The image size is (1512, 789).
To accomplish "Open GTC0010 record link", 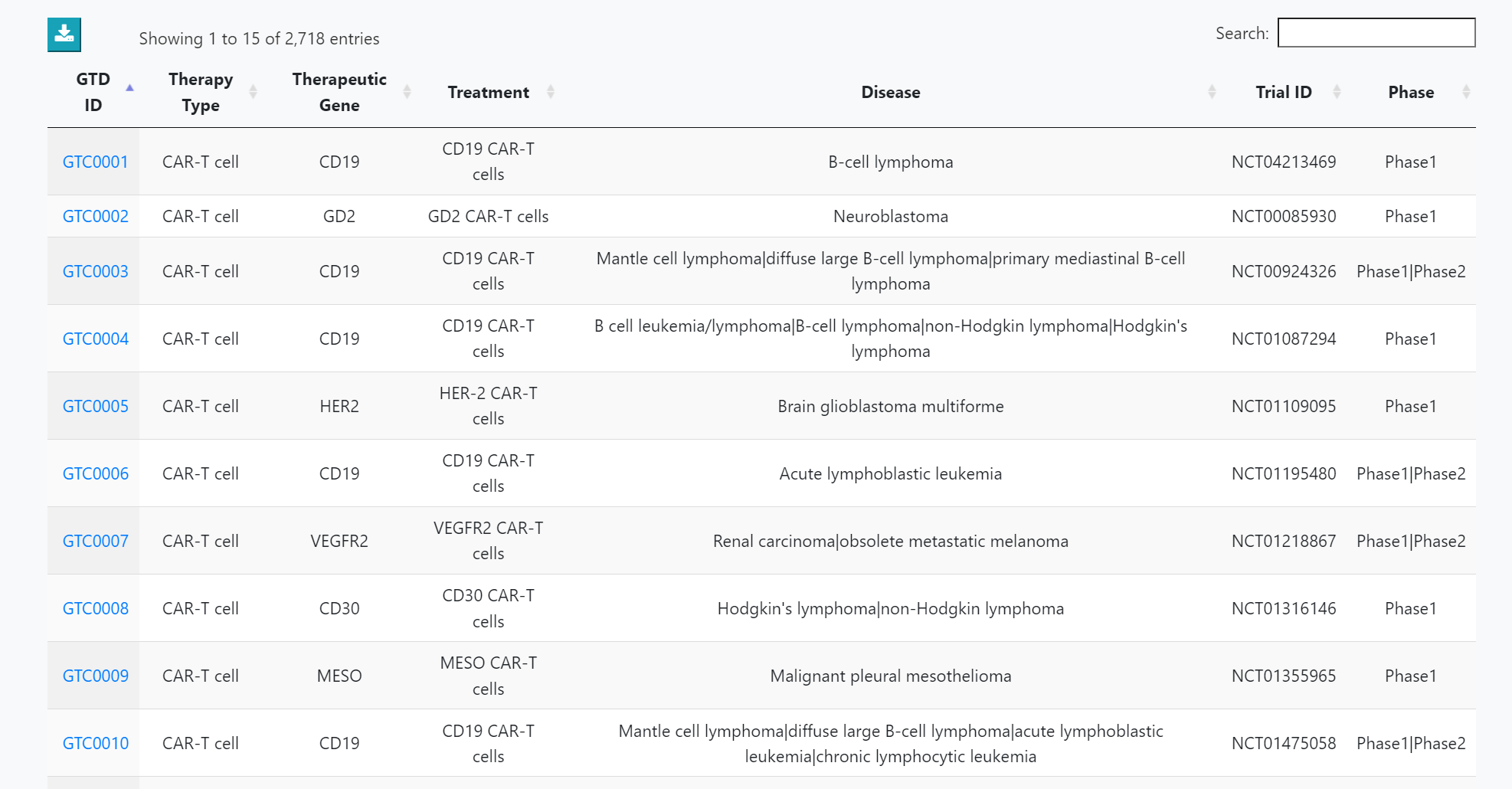I will click(x=95, y=743).
